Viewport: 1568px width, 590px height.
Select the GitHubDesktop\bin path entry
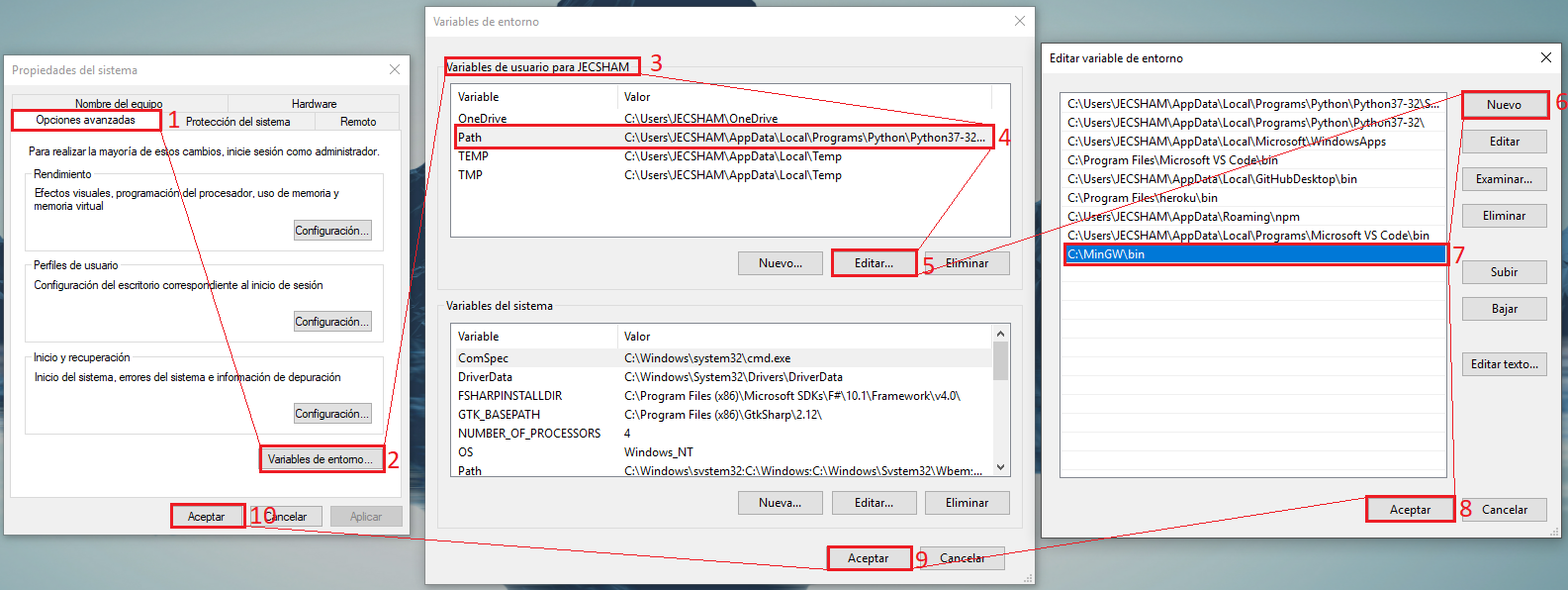coord(1253,179)
